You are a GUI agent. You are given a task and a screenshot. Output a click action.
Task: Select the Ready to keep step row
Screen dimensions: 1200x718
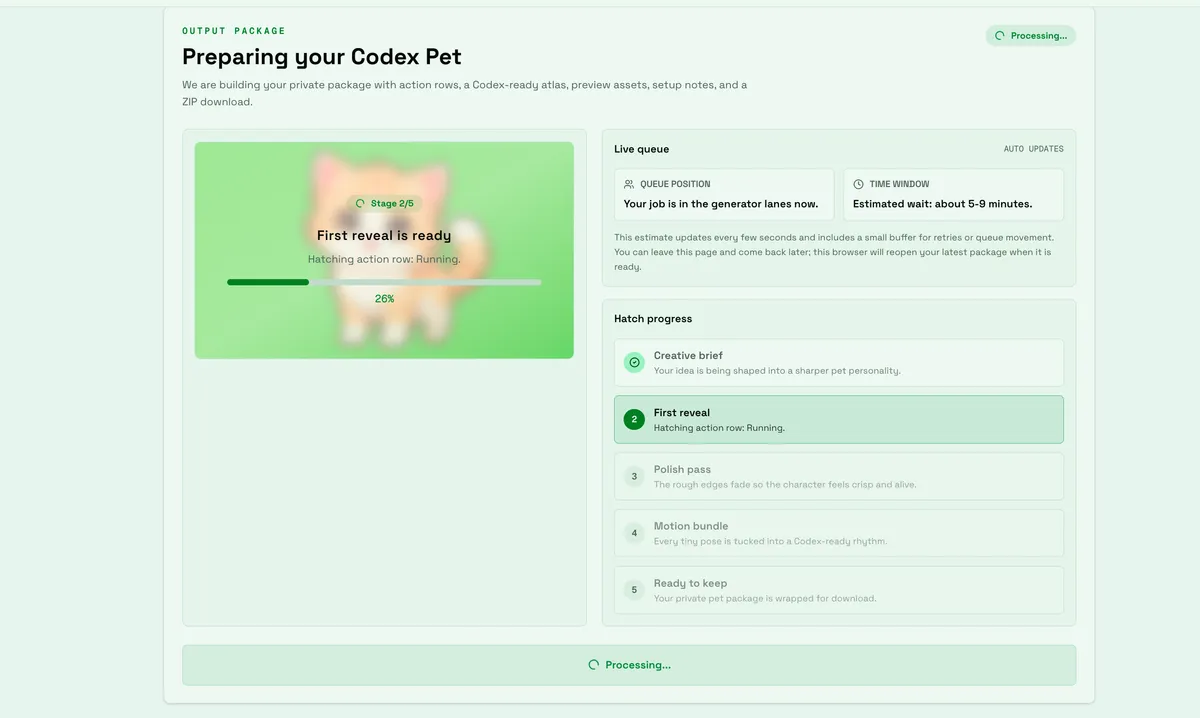[839, 590]
